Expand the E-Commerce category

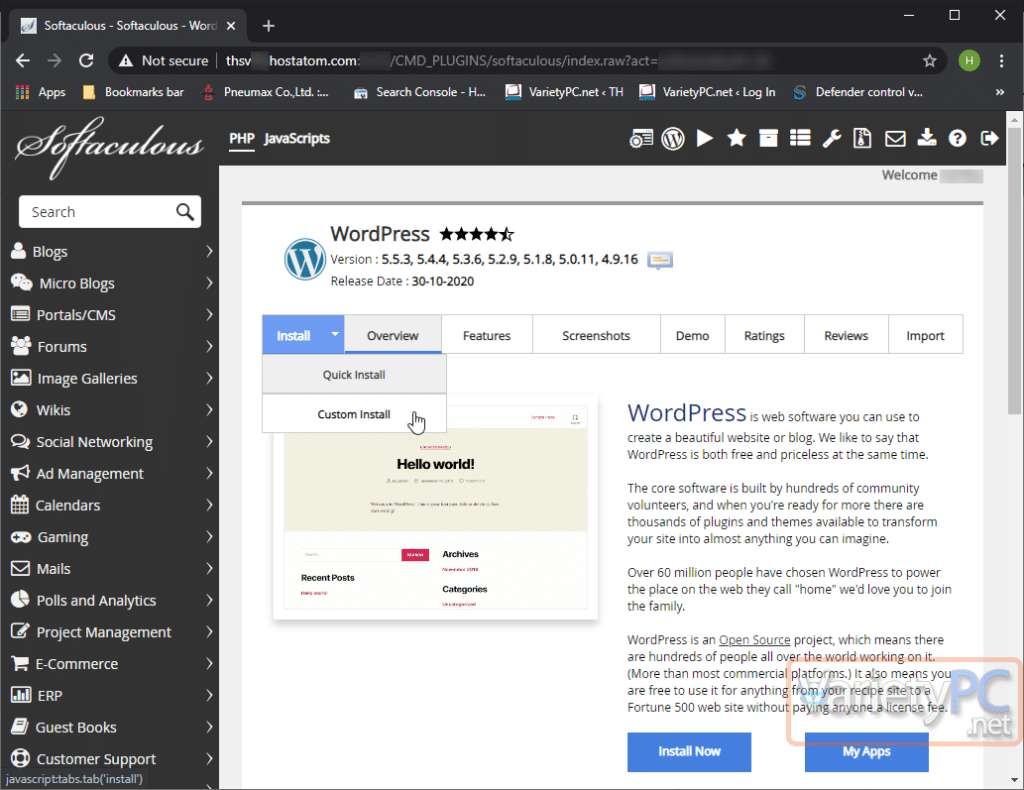point(208,663)
